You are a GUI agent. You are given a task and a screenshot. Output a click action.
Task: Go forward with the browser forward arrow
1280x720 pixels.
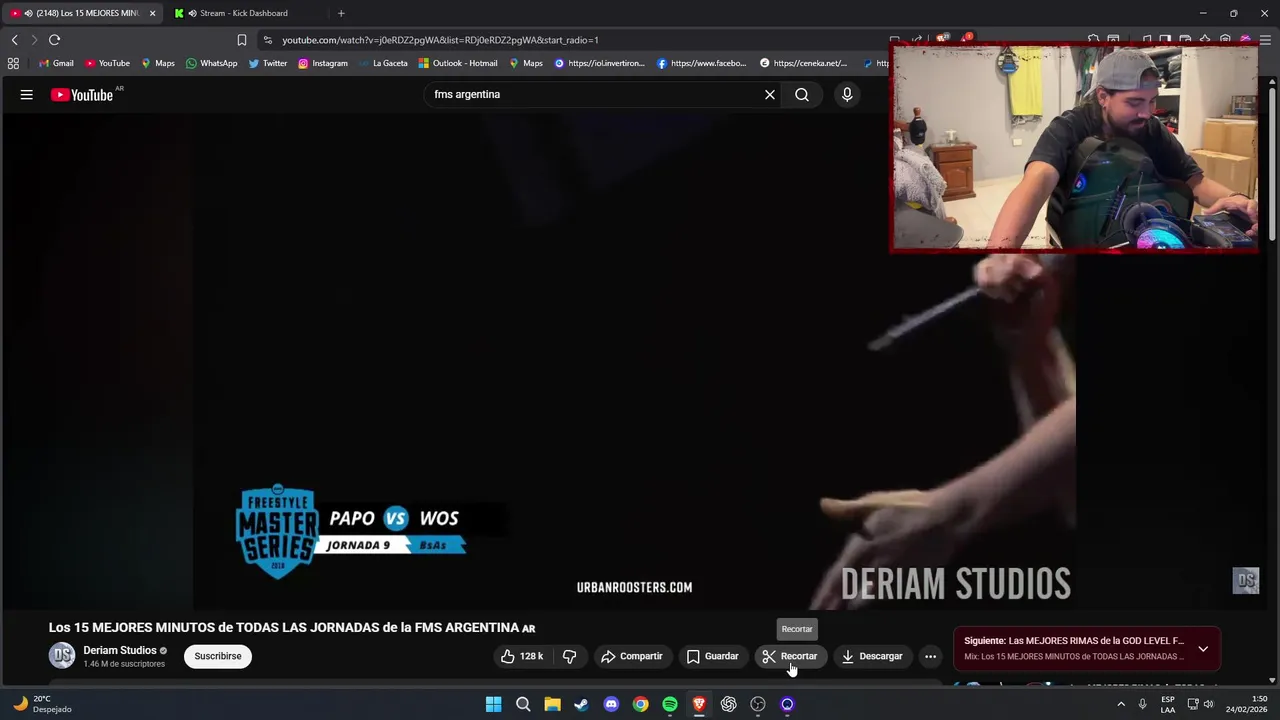34,40
